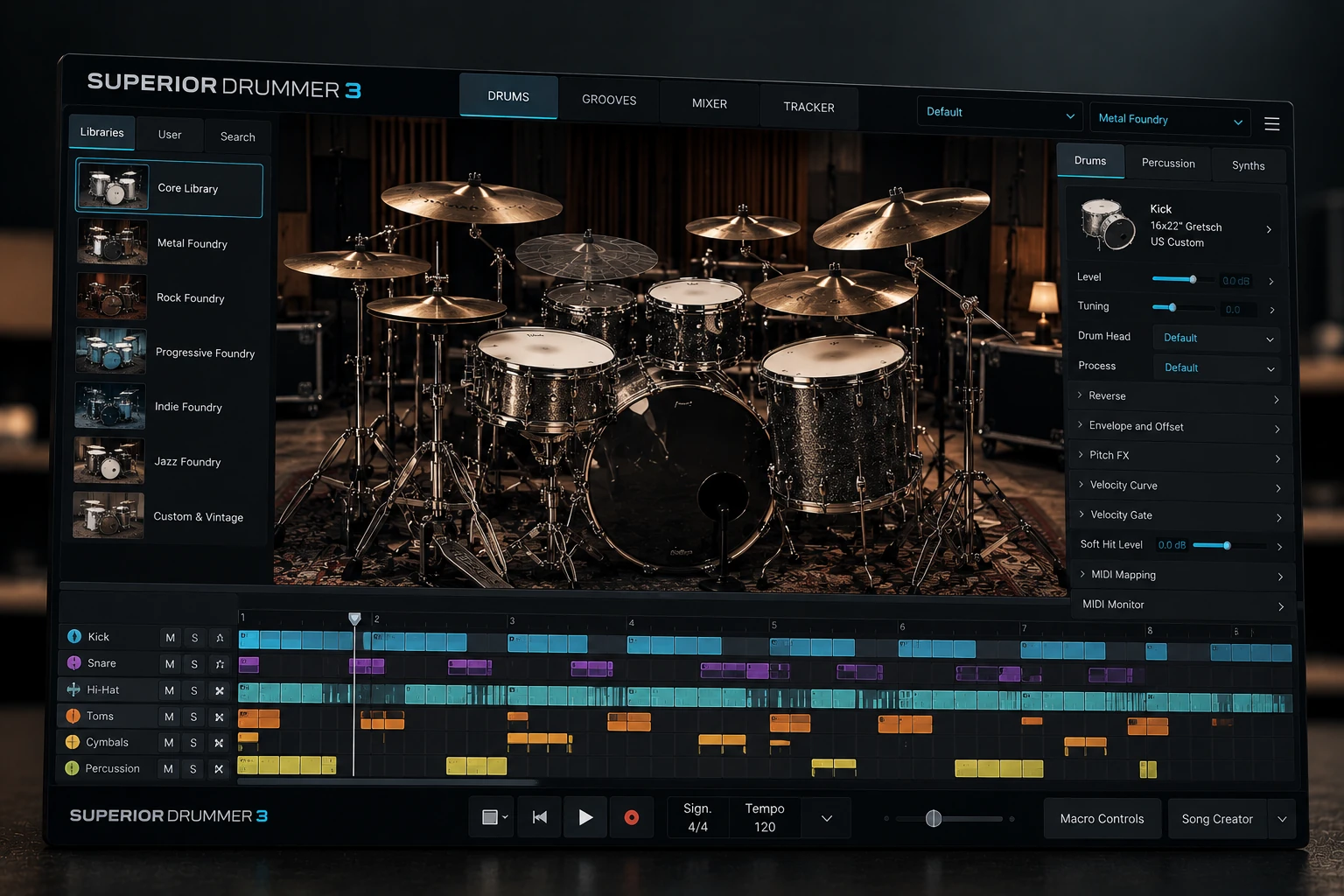Click the Hi-Hat track icon
Image resolution: width=1344 pixels, height=896 pixels.
point(73,689)
